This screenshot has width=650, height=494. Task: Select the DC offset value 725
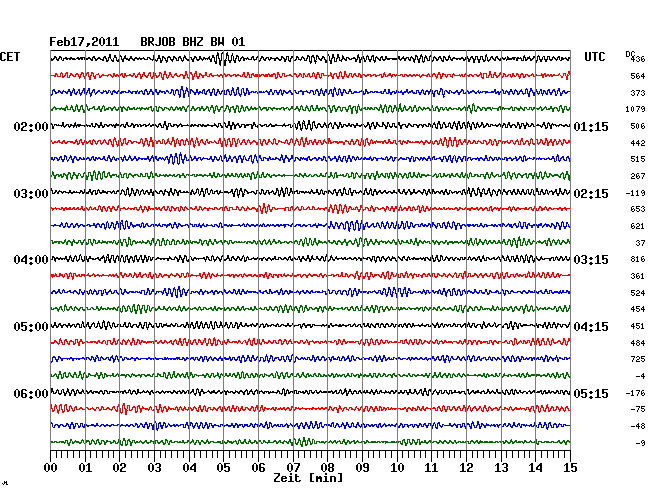click(638, 359)
